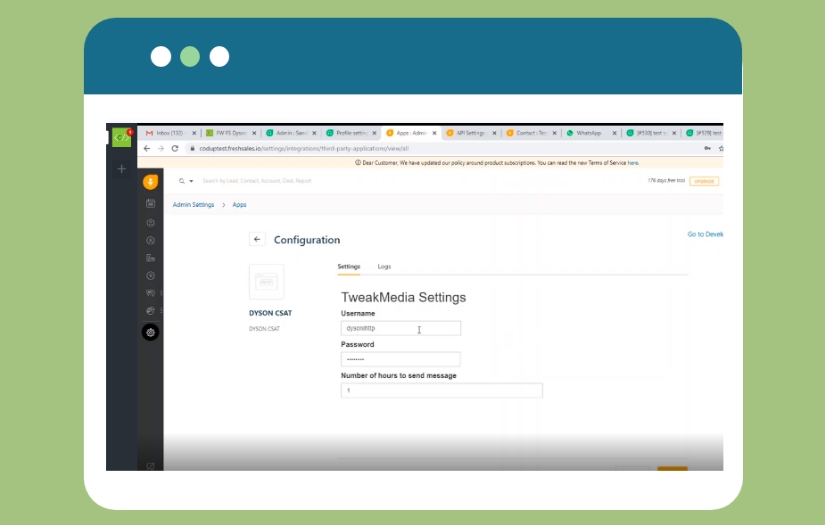
Task: Click the Admin Settings breadcrumb link
Action: pos(193,205)
